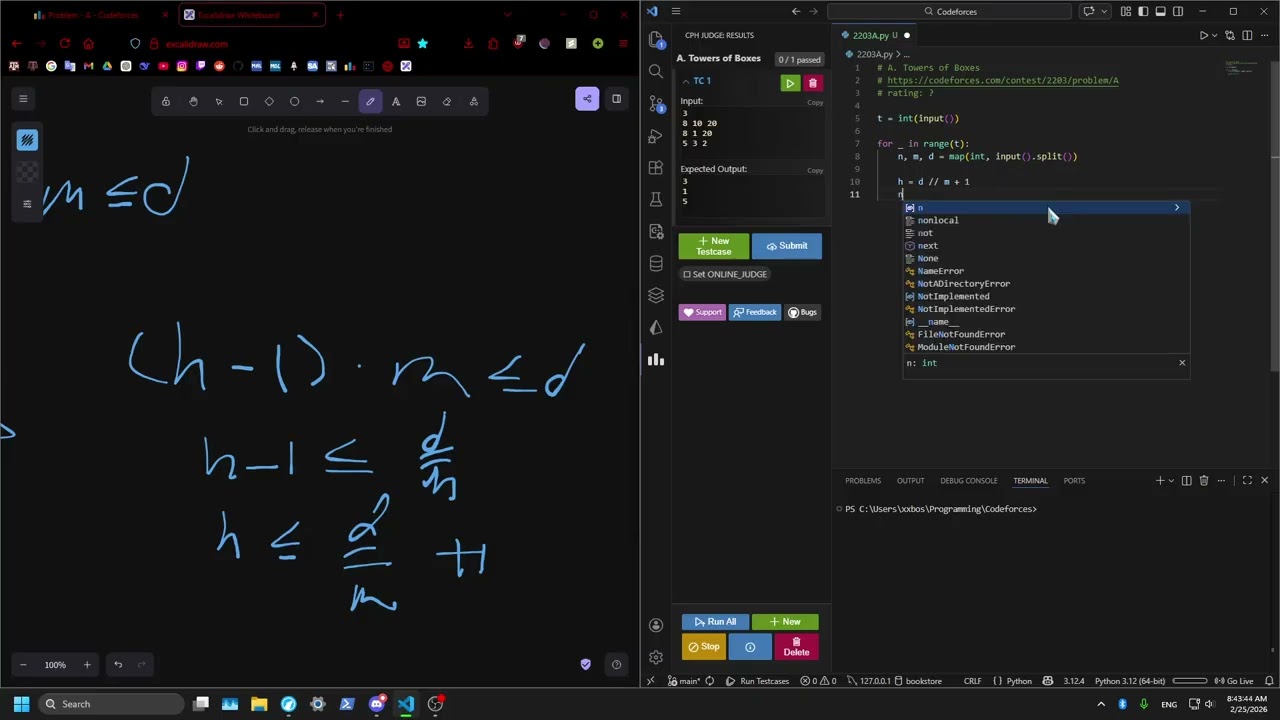Open the CPH Judge bar-chart sidebar icon
Viewport: 1280px width, 720px height.
(x=656, y=360)
